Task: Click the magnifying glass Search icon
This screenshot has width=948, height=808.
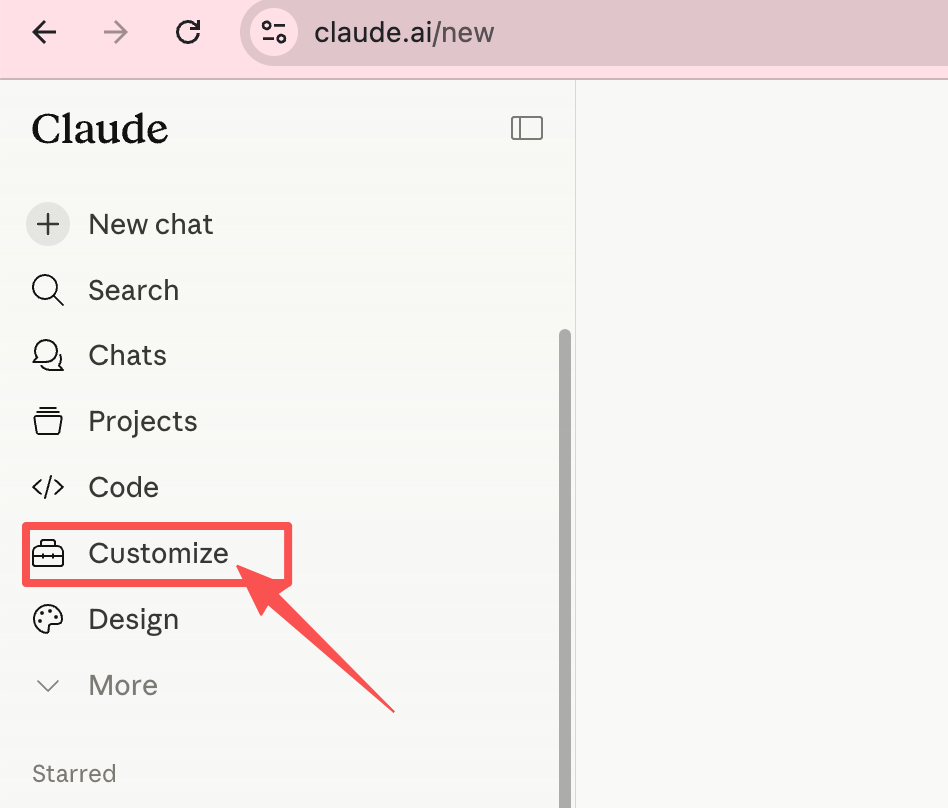Action: [x=48, y=290]
